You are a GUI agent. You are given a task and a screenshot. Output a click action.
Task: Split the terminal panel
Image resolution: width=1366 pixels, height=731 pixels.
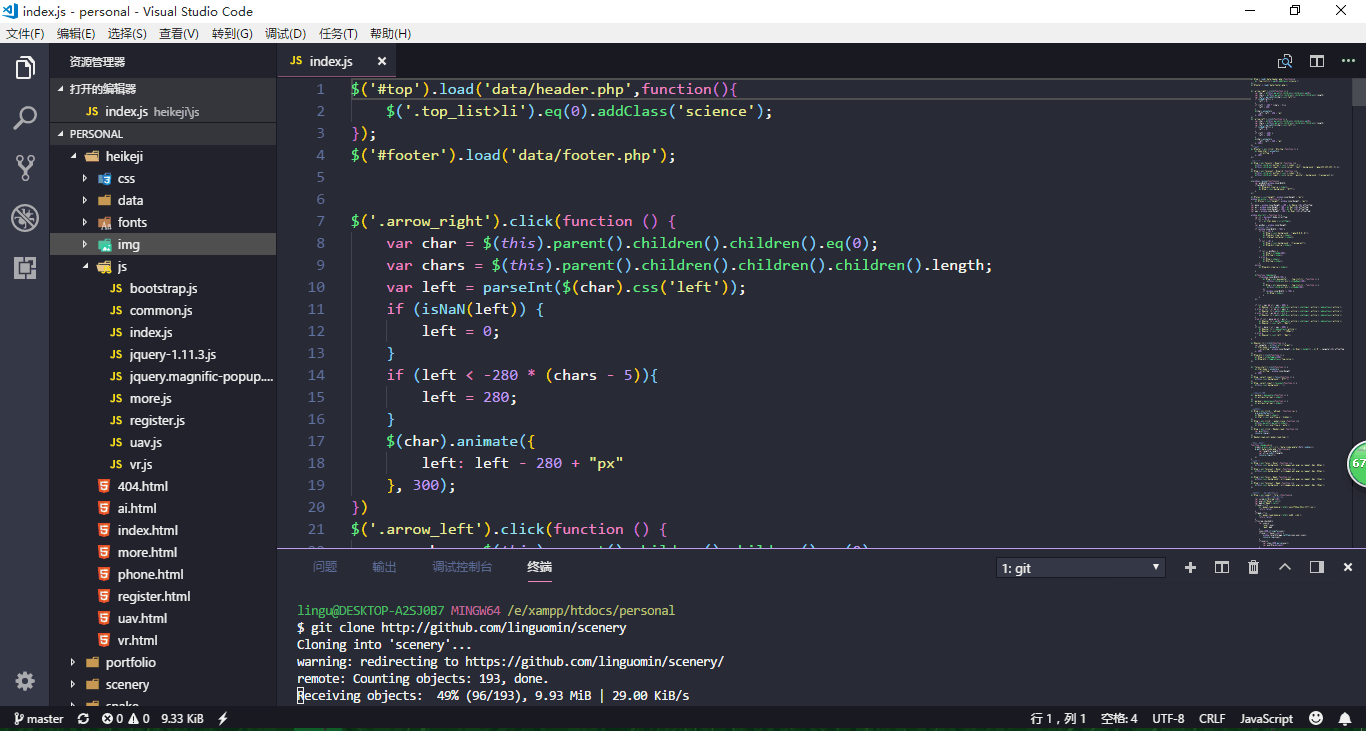point(1222,567)
